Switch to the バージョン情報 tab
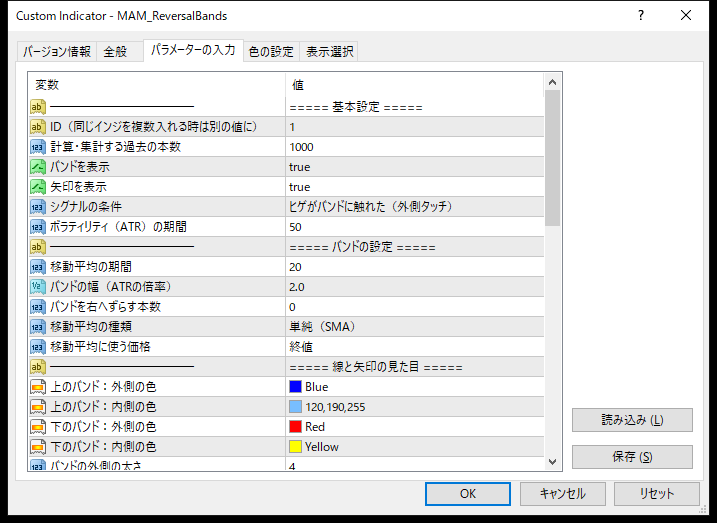The height and width of the screenshot is (523, 717). 57,52
